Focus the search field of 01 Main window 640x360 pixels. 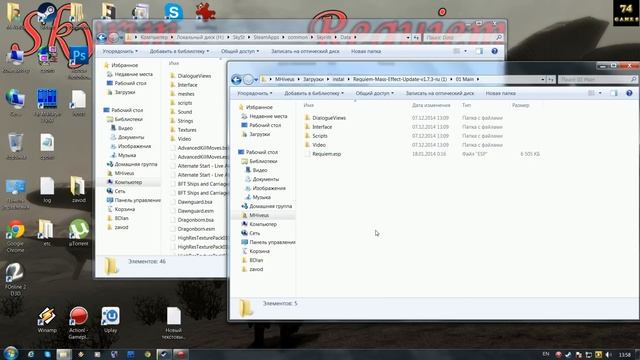coord(597,79)
